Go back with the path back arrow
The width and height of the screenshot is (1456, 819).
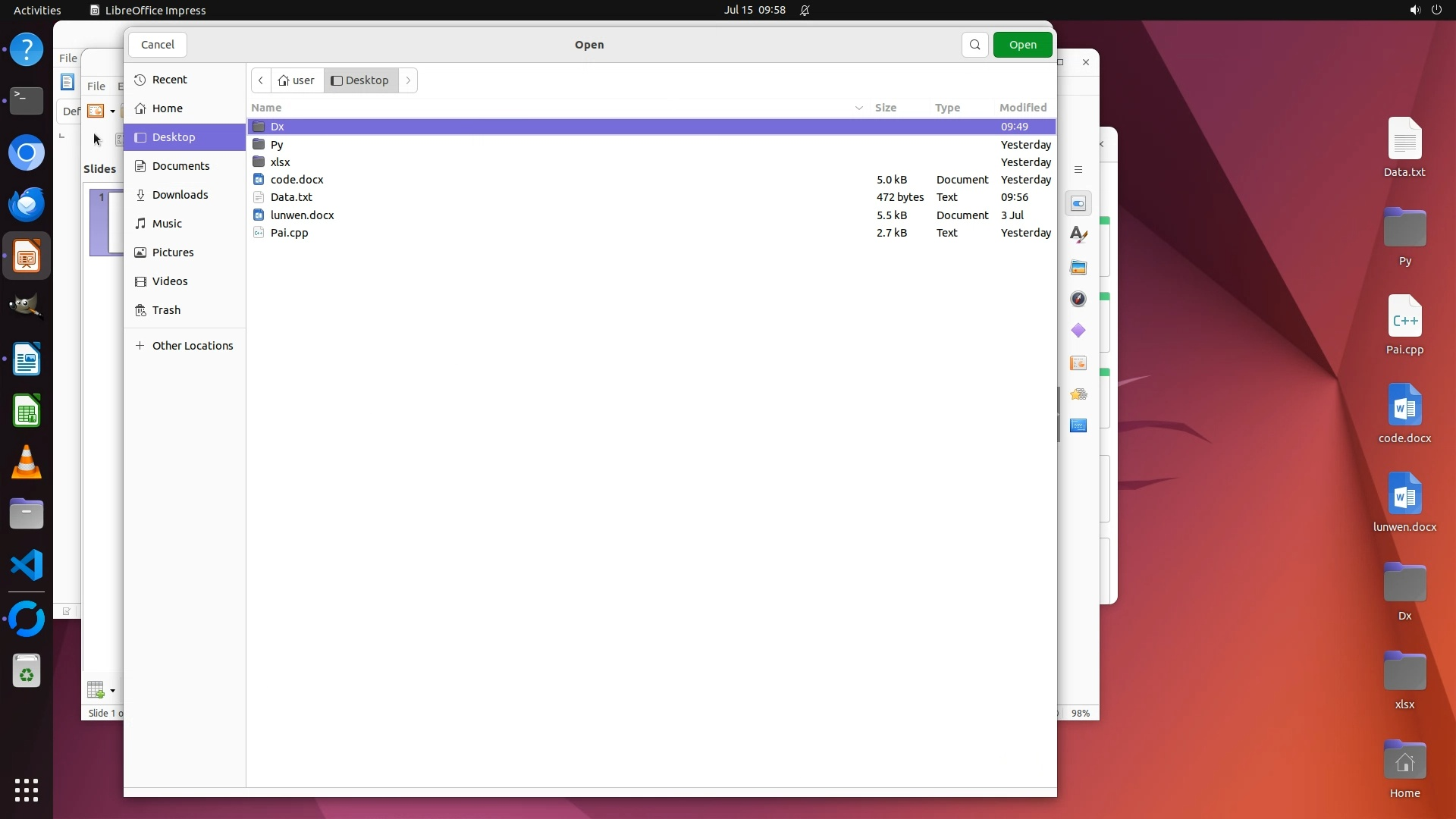tap(261, 80)
